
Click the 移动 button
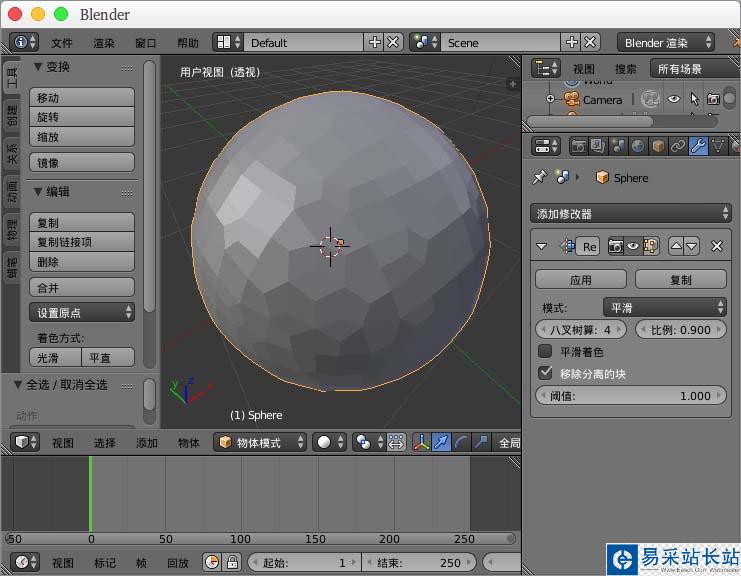82,97
